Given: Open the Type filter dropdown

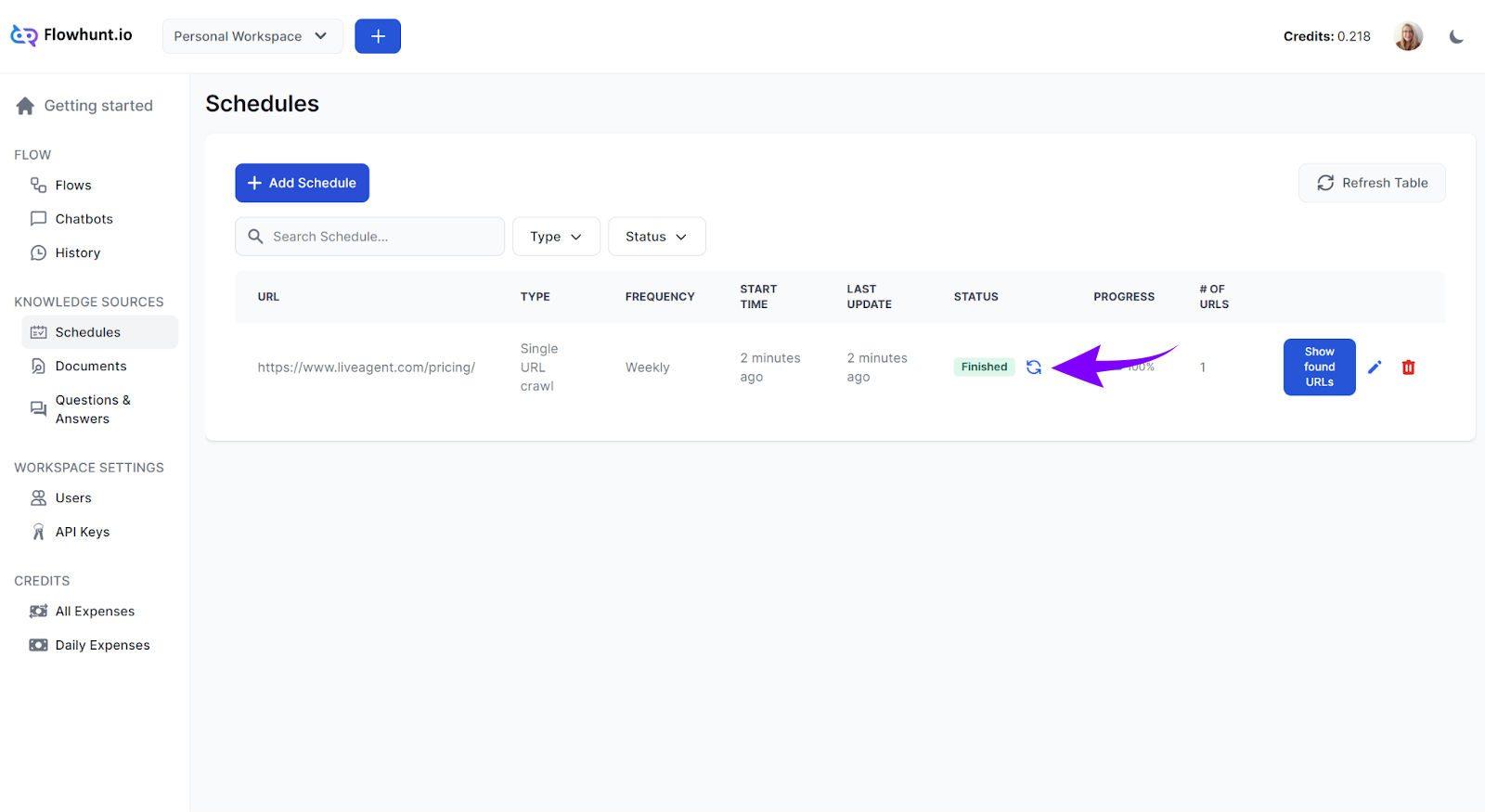Looking at the screenshot, I should coord(556,237).
